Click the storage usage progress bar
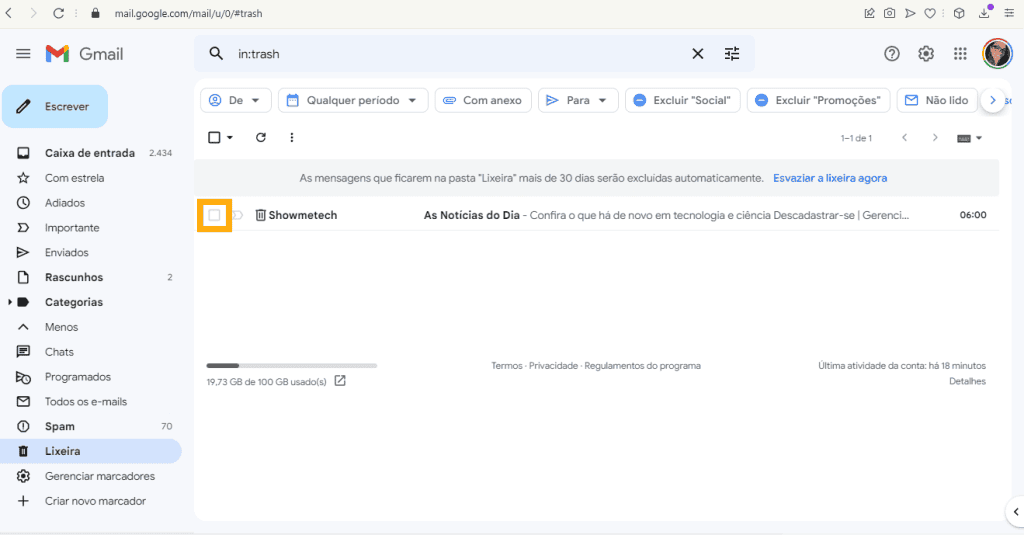The width and height of the screenshot is (1024, 535). [292, 365]
